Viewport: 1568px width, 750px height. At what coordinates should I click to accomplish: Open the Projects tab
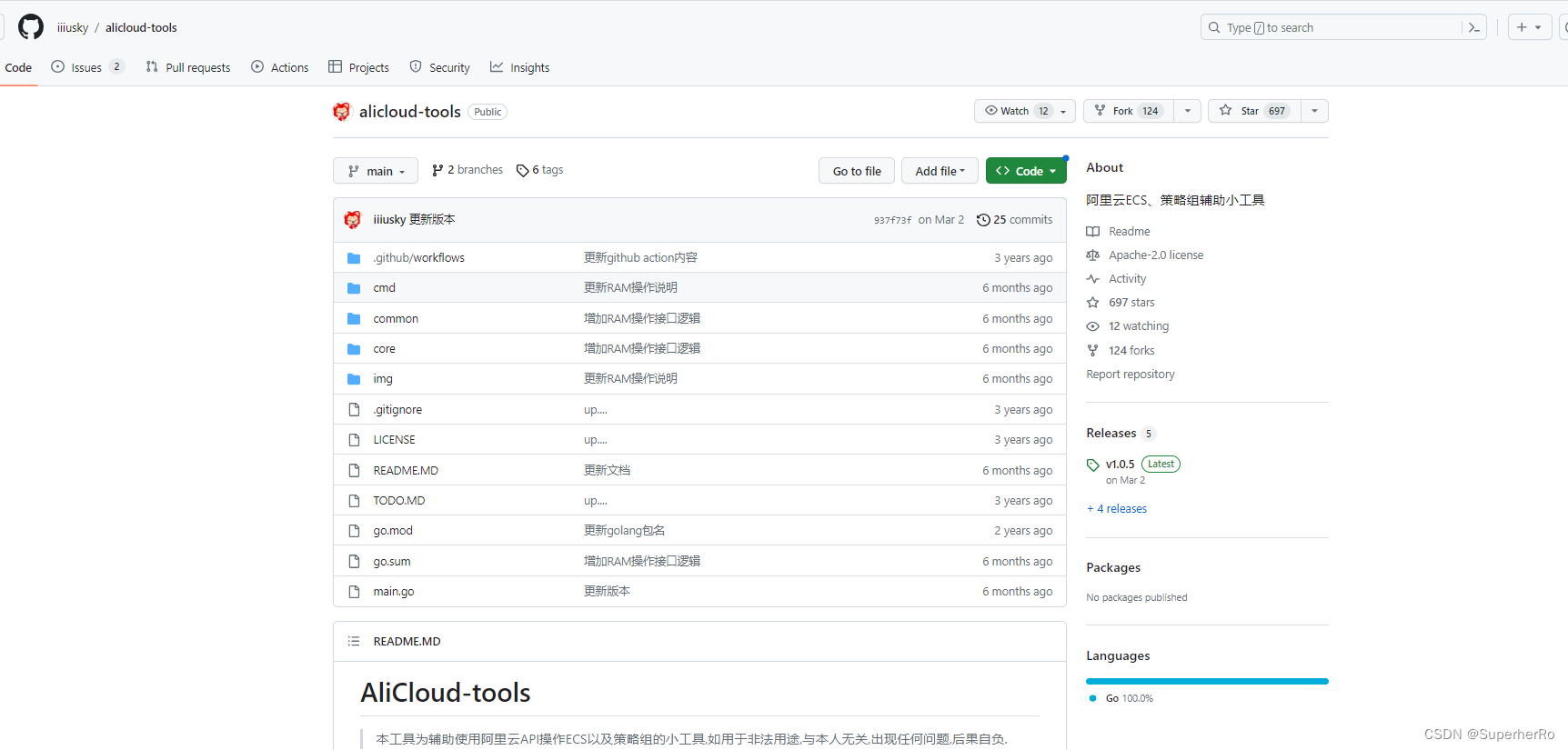pyautogui.click(x=358, y=67)
